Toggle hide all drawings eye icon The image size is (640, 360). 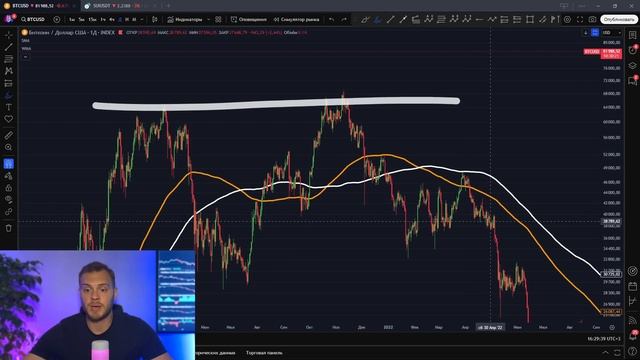[x=9, y=200]
